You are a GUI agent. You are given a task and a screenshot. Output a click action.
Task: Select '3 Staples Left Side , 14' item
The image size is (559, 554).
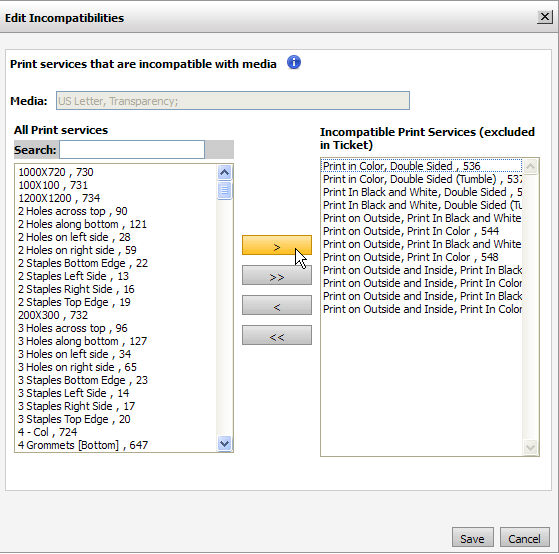point(73,393)
